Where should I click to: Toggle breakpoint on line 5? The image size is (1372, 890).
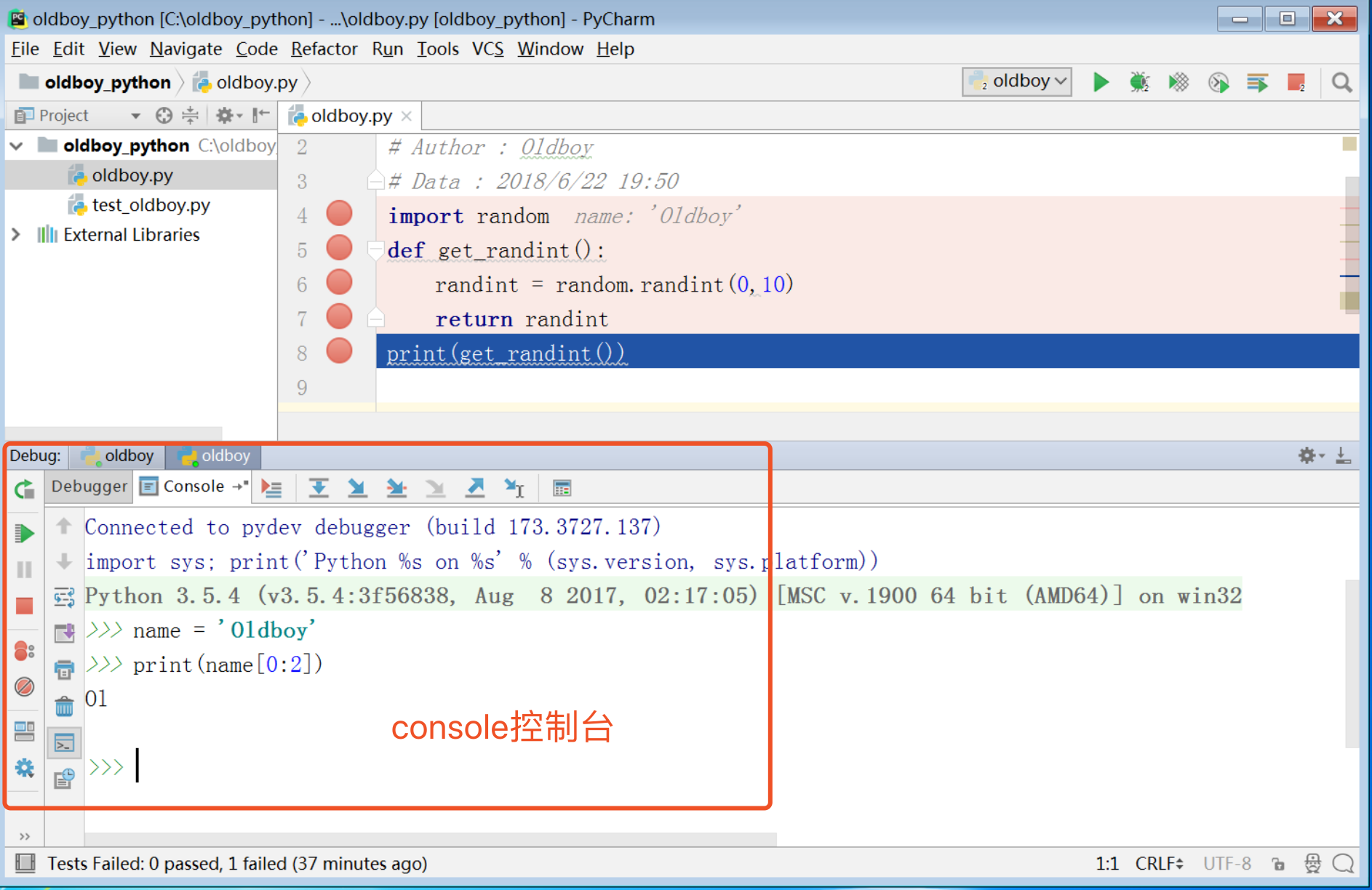click(339, 247)
